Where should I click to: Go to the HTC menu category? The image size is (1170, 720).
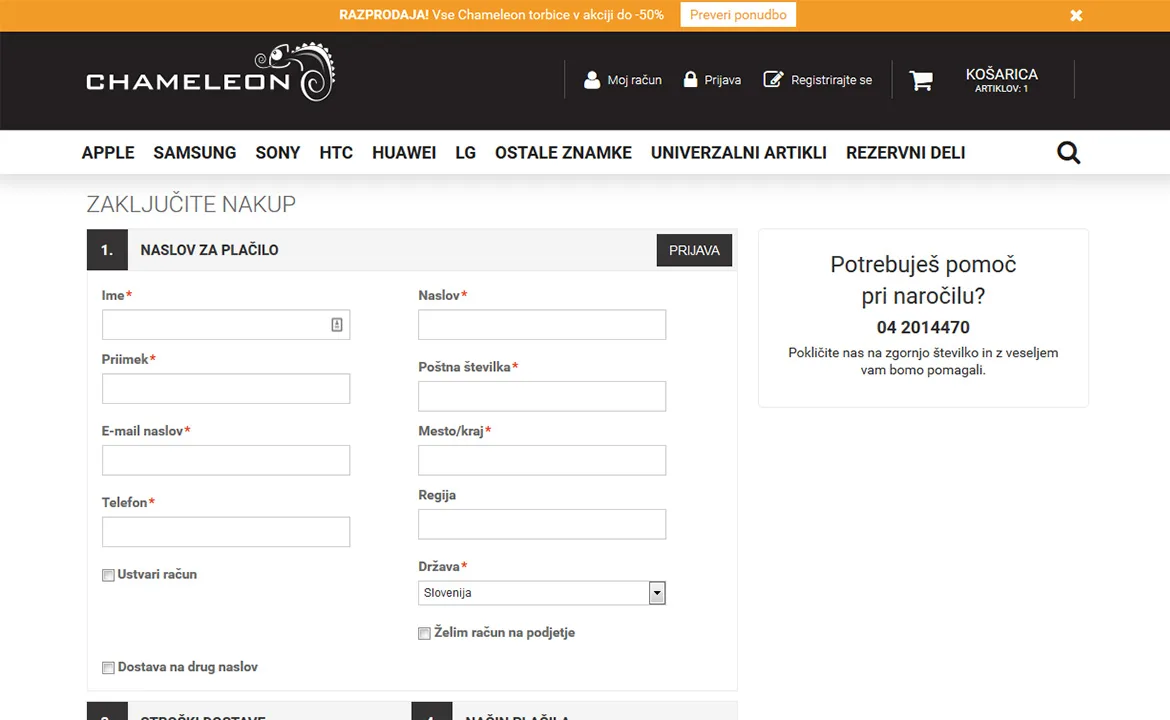click(336, 153)
